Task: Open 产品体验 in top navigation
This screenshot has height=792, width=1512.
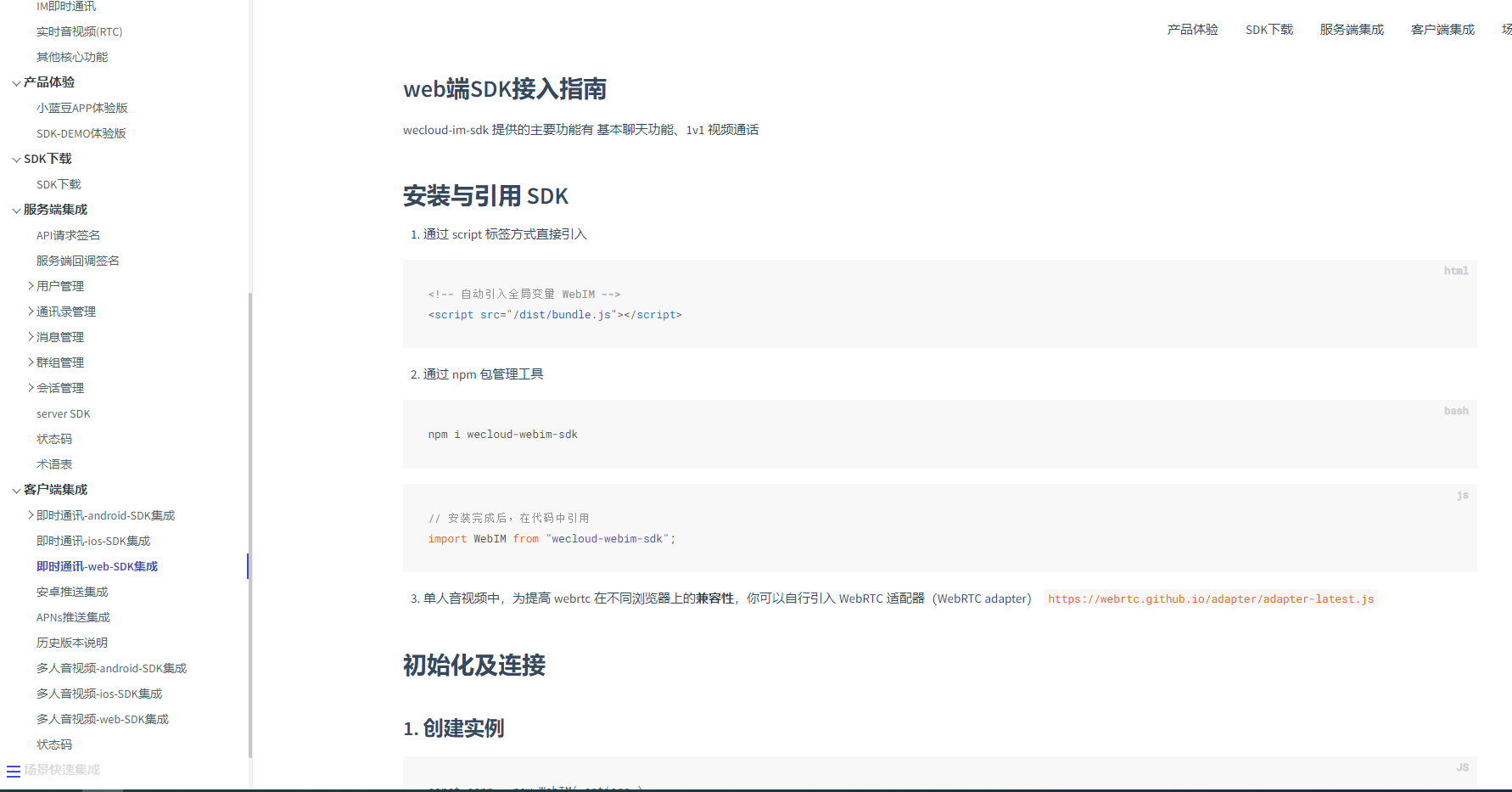Action: pos(1192,30)
